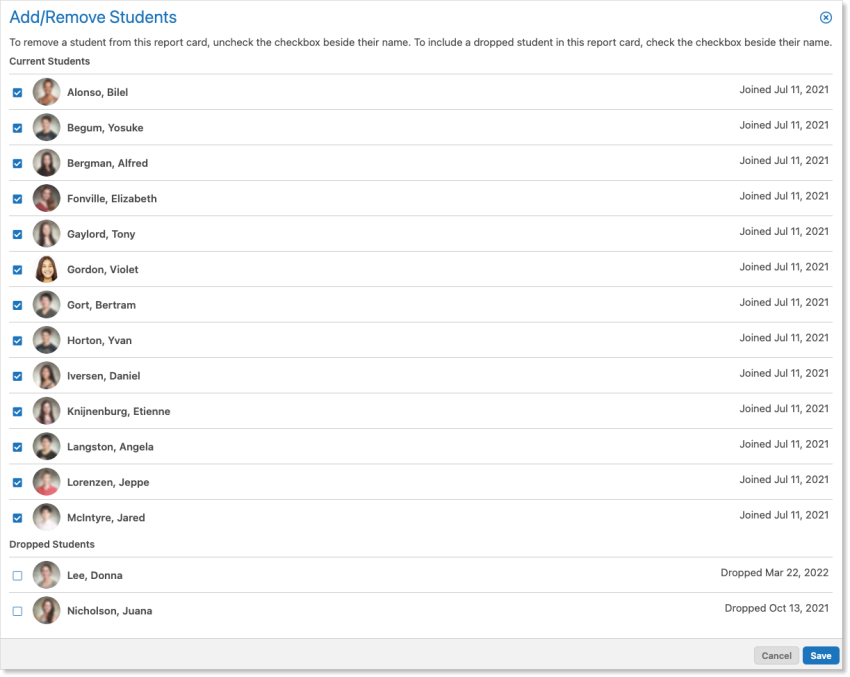The height and width of the screenshot is (677, 850).
Task: Click Lorenzen, Jeppe's avatar image
Action: click(46, 482)
